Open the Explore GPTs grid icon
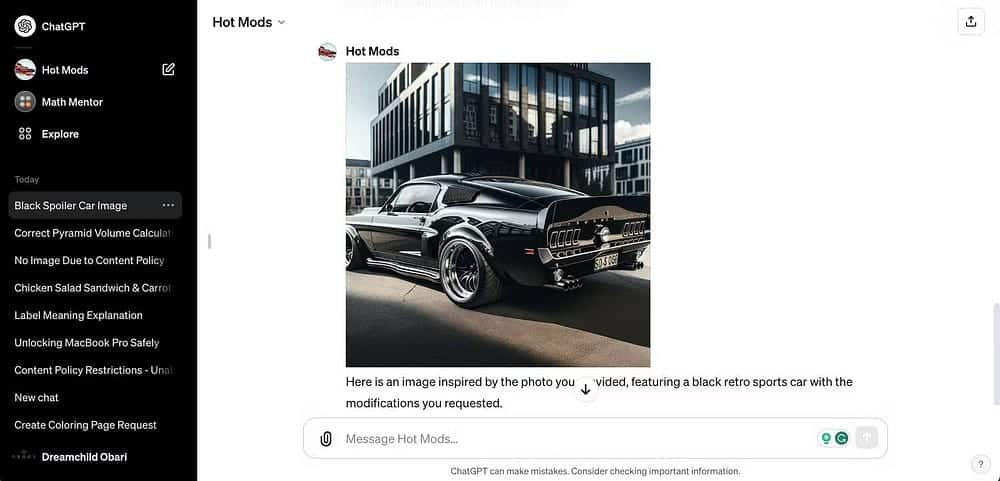Image resolution: width=1000 pixels, height=481 pixels. [x=25, y=134]
